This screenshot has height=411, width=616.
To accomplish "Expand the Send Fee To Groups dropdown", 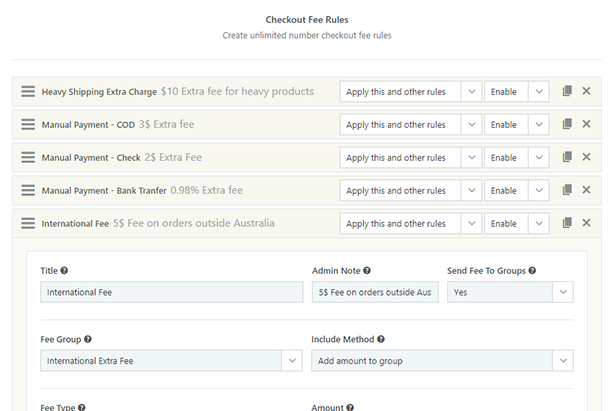I will point(510,292).
